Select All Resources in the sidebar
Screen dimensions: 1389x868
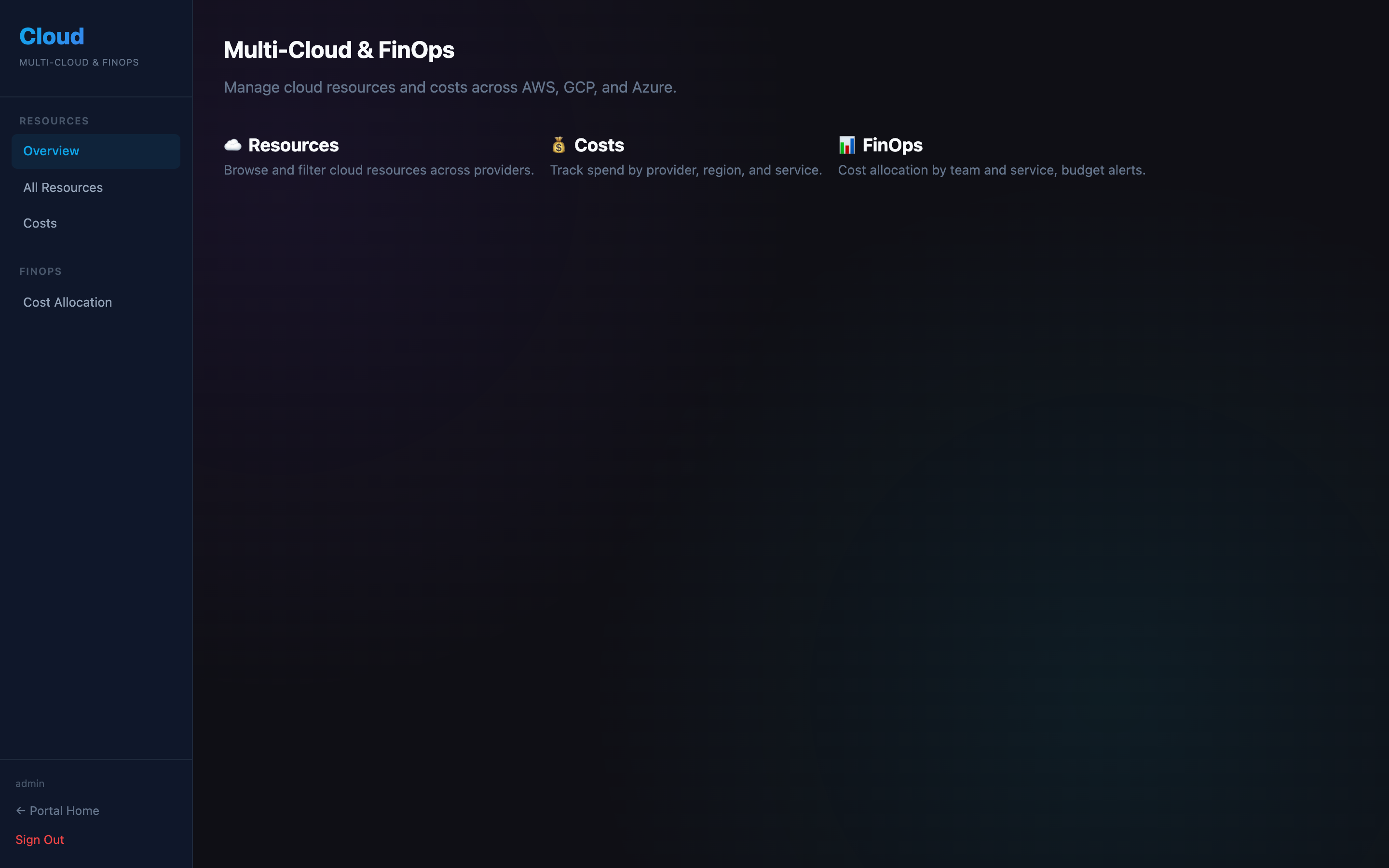coord(63,187)
